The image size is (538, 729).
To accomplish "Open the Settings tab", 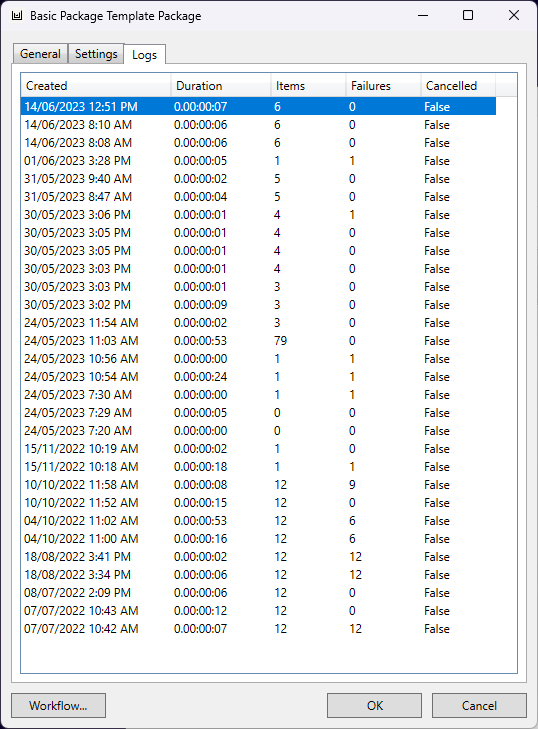I will point(96,54).
